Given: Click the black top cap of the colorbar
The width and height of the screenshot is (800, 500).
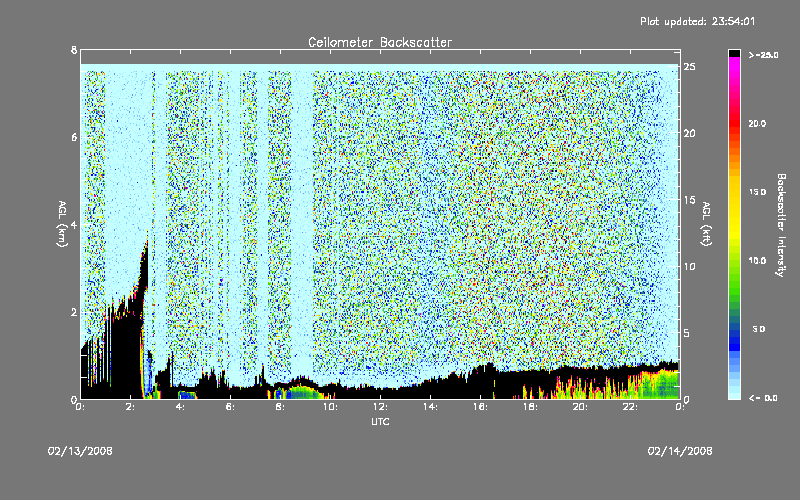Looking at the screenshot, I should [734, 53].
